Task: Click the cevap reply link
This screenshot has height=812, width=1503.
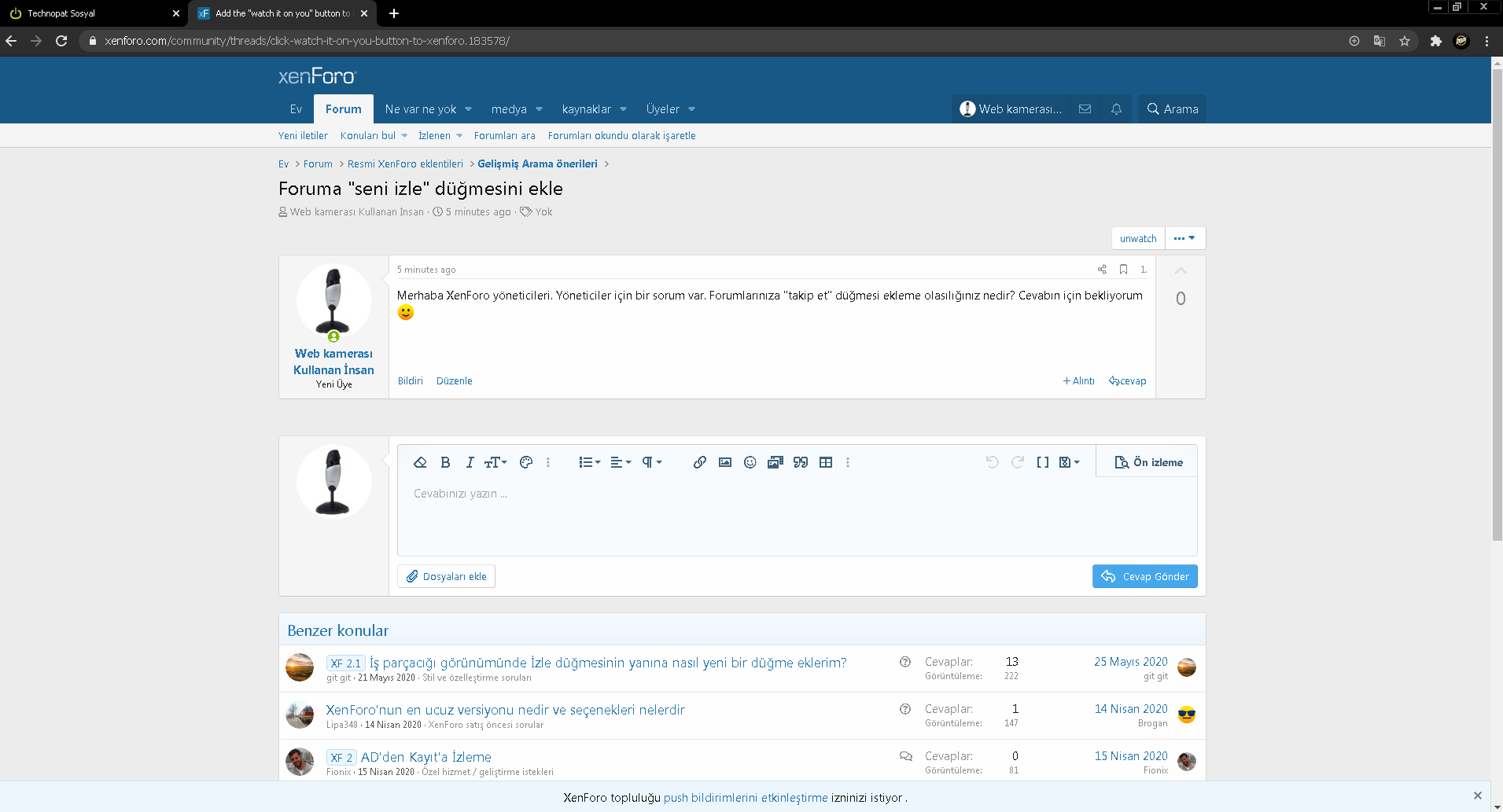Action: pyautogui.click(x=1128, y=381)
